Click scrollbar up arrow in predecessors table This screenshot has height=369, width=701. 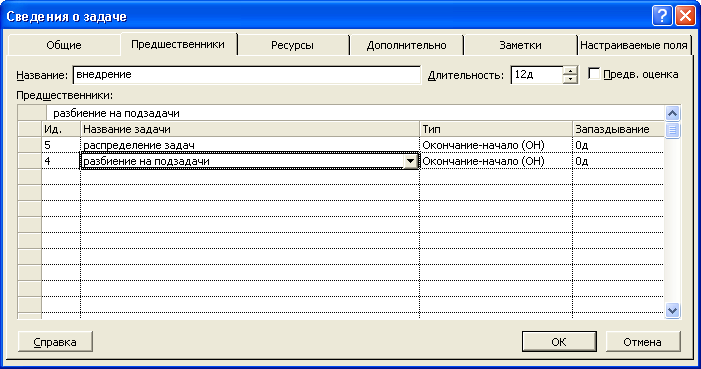click(x=672, y=114)
